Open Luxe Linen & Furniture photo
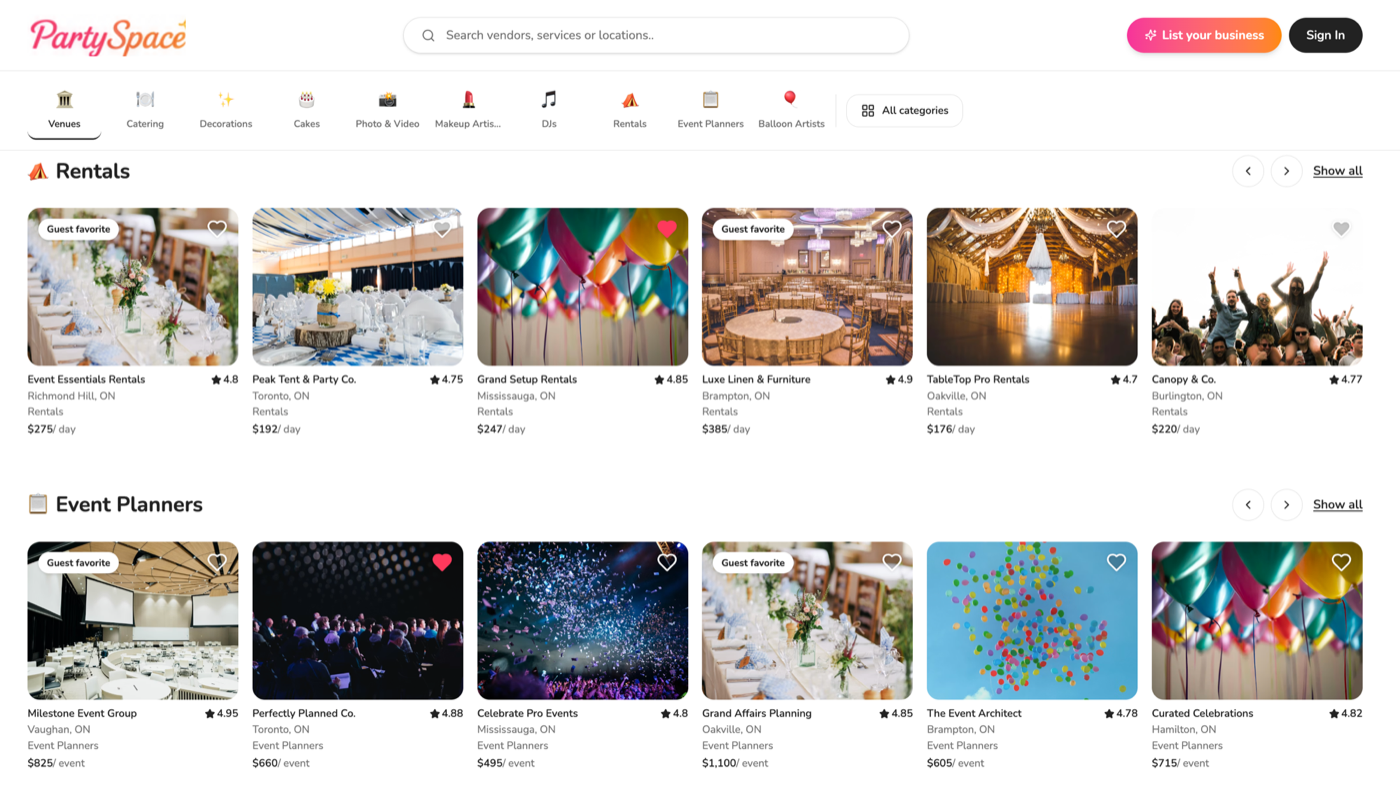The height and width of the screenshot is (799, 1400). (x=807, y=287)
